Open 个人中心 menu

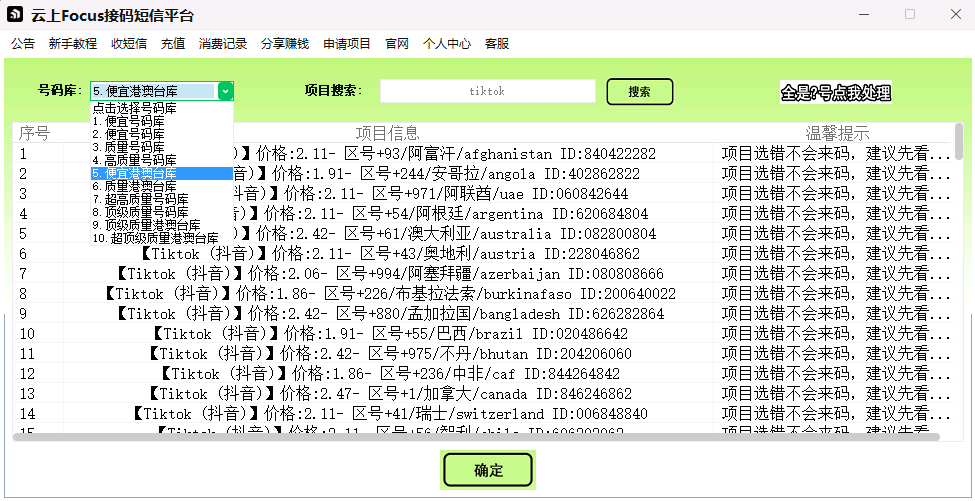coord(447,44)
